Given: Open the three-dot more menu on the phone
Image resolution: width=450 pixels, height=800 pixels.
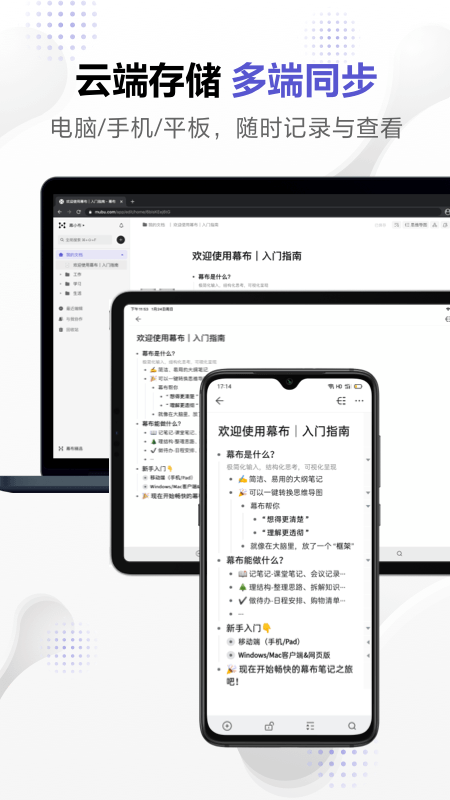Looking at the screenshot, I should click(x=360, y=401).
